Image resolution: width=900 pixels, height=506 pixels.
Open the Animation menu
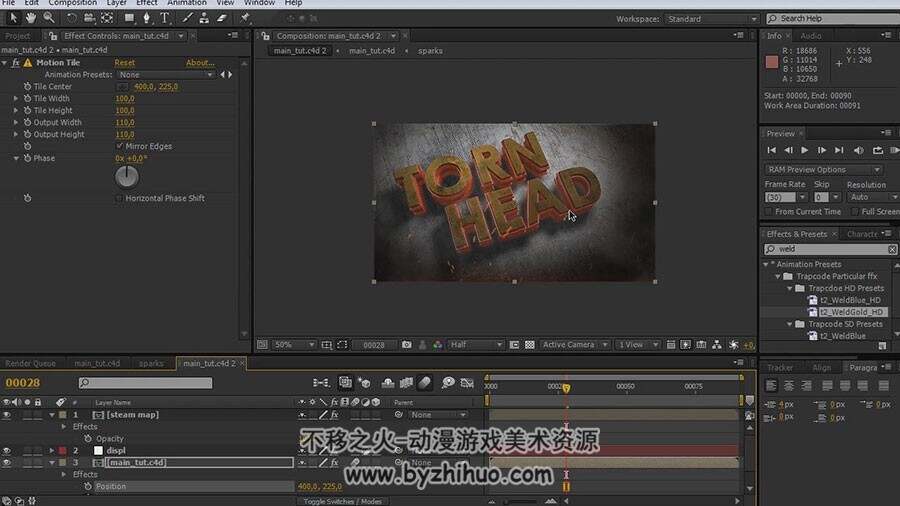187,3
